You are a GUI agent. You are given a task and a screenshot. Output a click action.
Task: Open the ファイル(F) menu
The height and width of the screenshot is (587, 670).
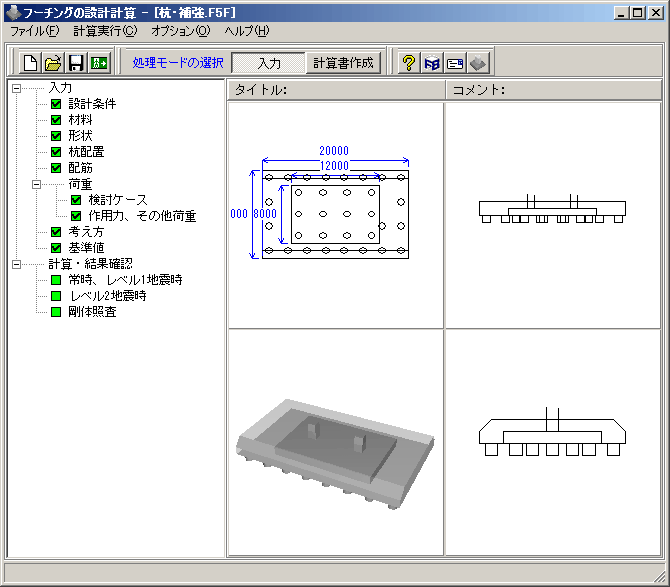pos(35,31)
